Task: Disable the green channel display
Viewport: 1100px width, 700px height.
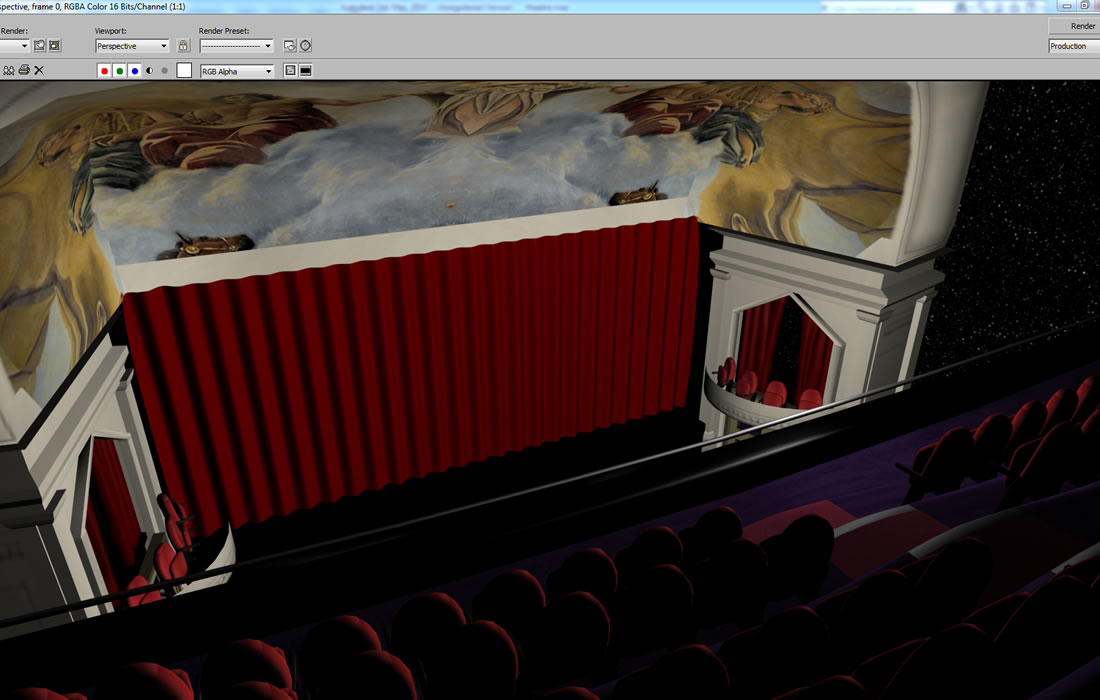Action: pyautogui.click(x=119, y=71)
